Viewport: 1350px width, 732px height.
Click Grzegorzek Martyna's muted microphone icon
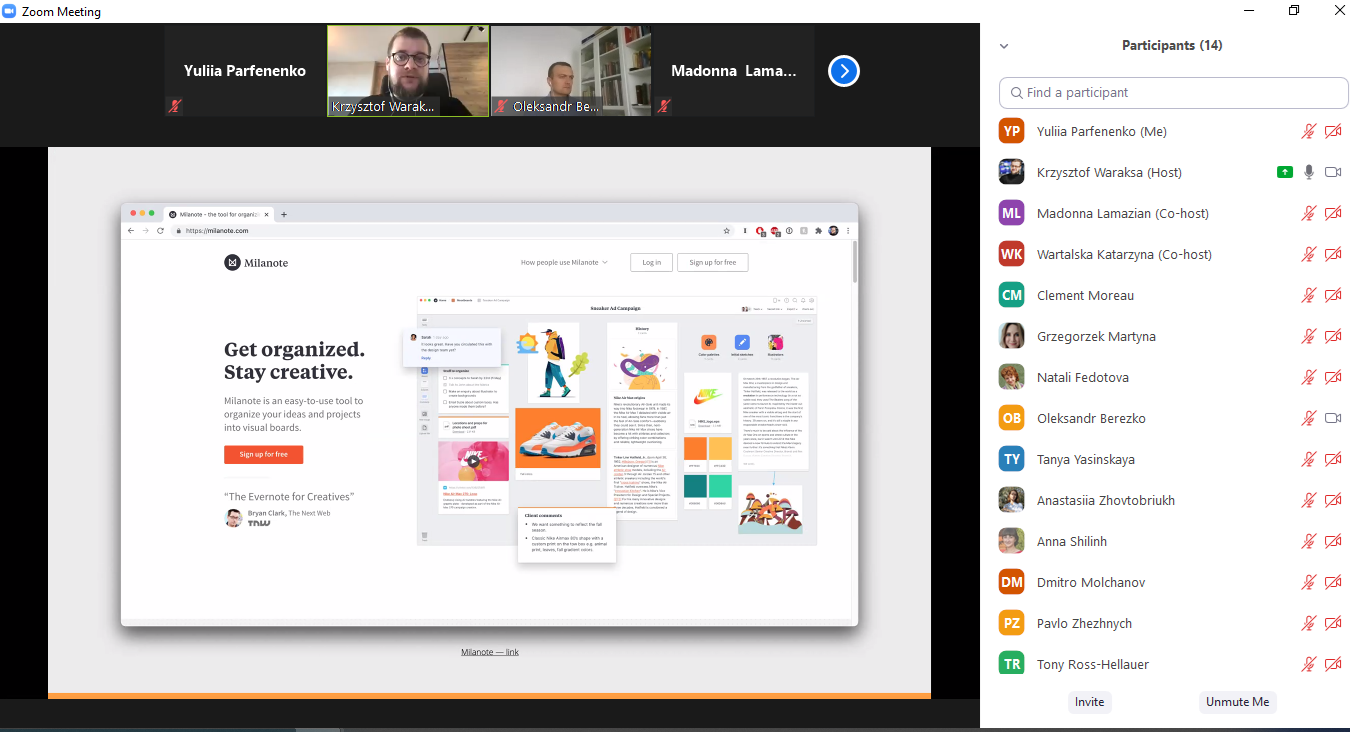(x=1308, y=336)
